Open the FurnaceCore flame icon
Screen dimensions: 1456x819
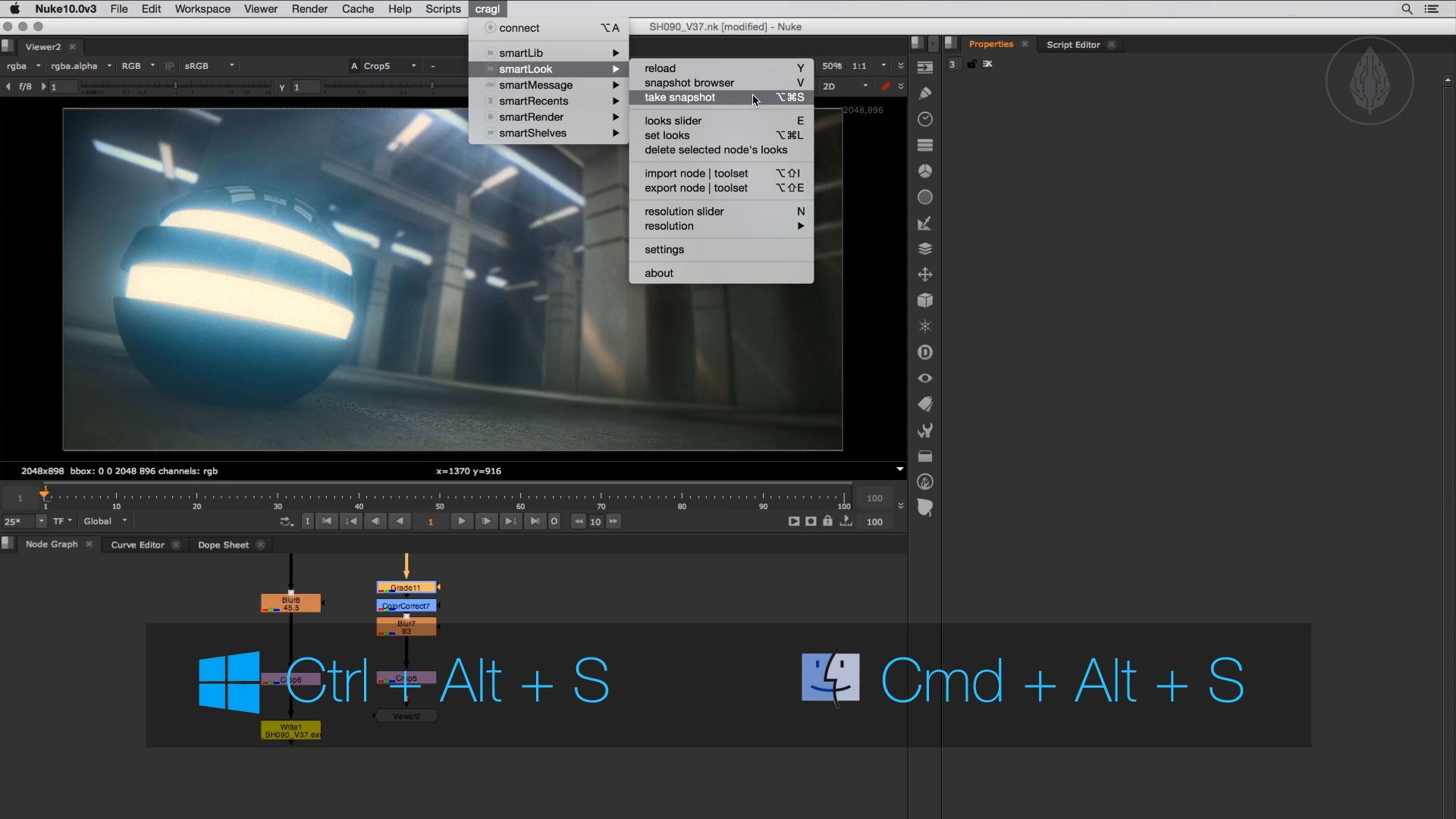pos(925,482)
